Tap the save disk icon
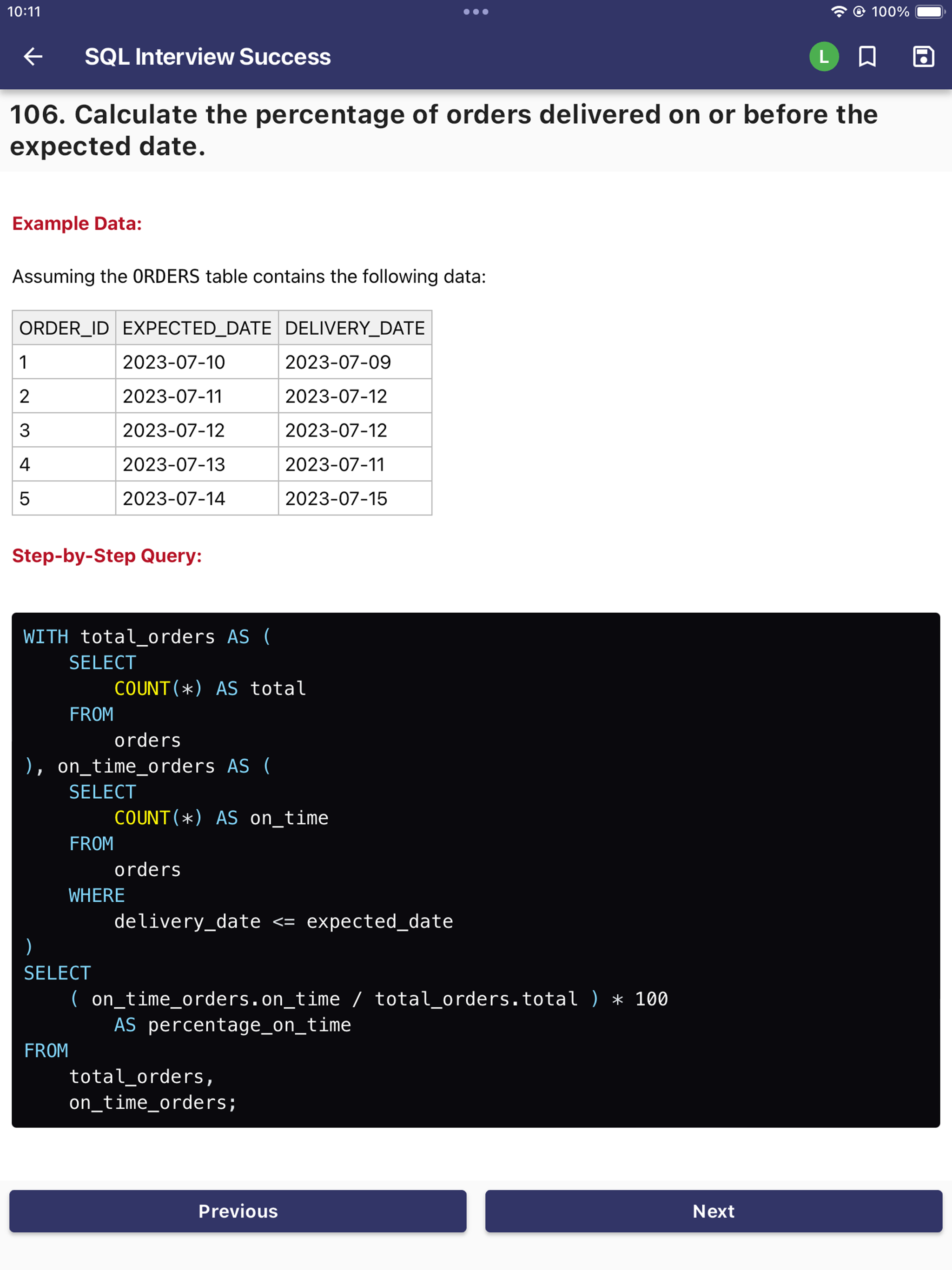952x1270 pixels. pyautogui.click(x=923, y=56)
